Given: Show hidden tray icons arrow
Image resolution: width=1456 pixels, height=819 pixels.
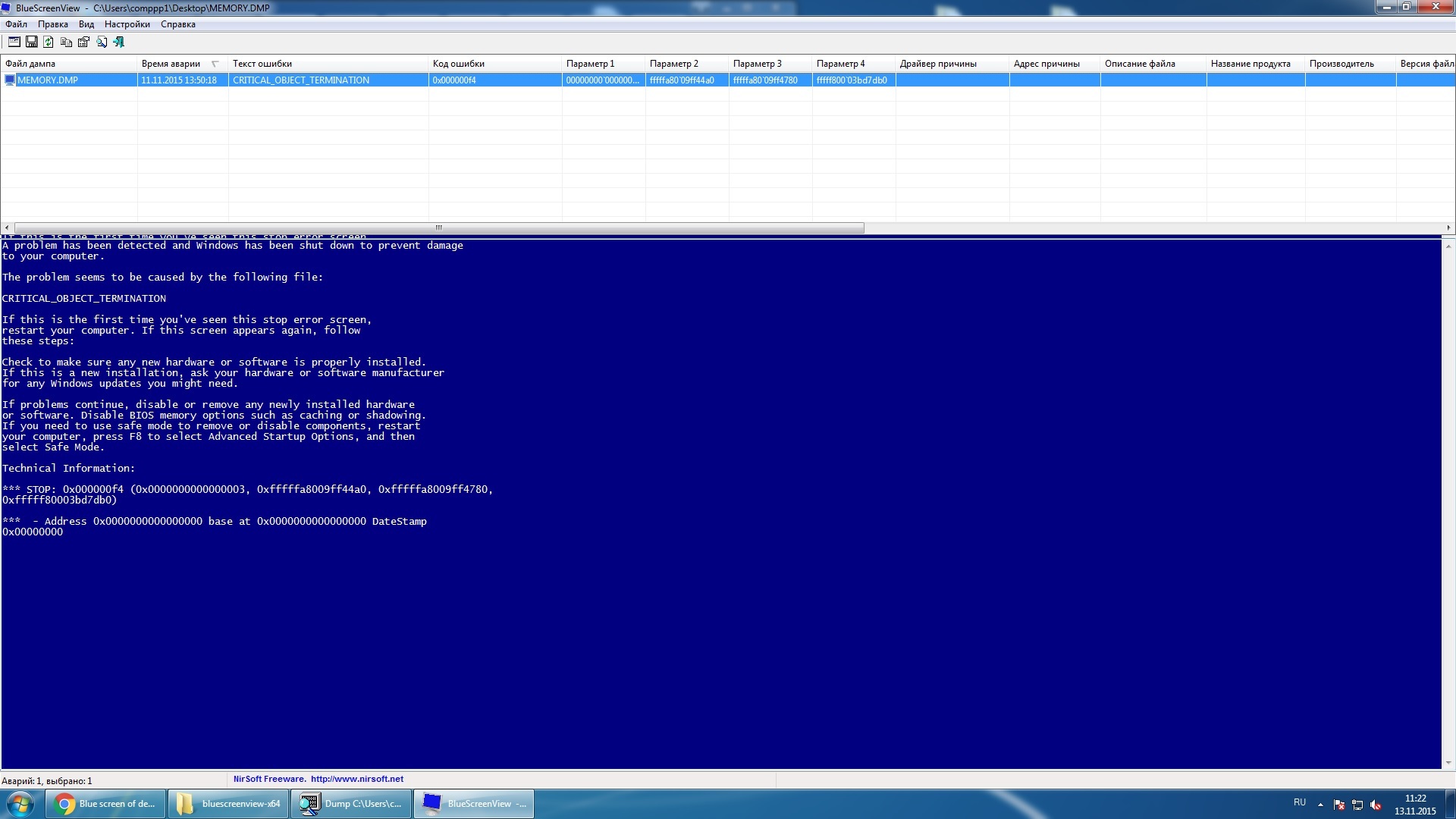Looking at the screenshot, I should pos(1320,805).
